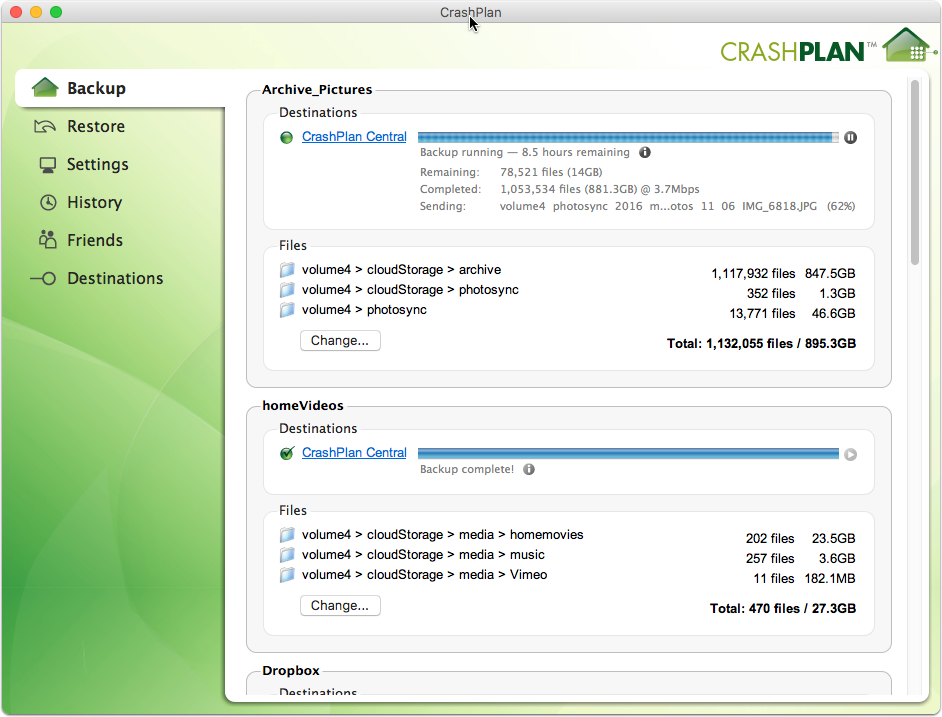942x717 pixels.
Task: Click Change button for Archive_Pictures files
Action: (340, 341)
